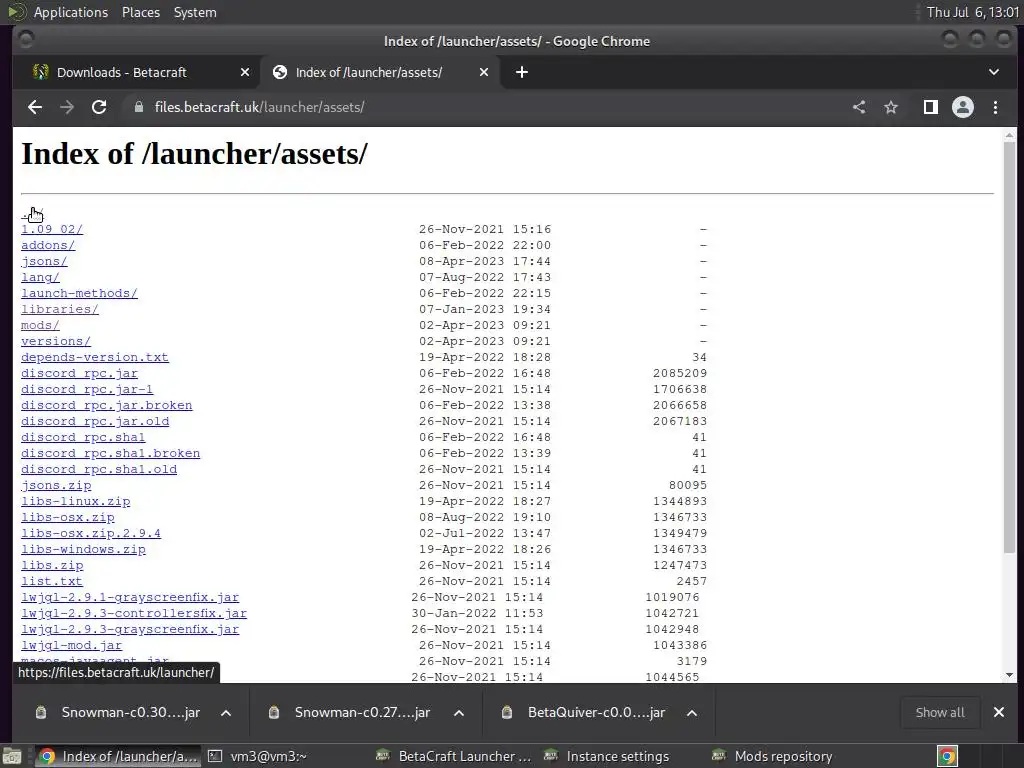Viewport: 1024px width, 768px height.
Task: Download lwjgl-2.9.3-grayscreenfix.jar
Action: 131,630
